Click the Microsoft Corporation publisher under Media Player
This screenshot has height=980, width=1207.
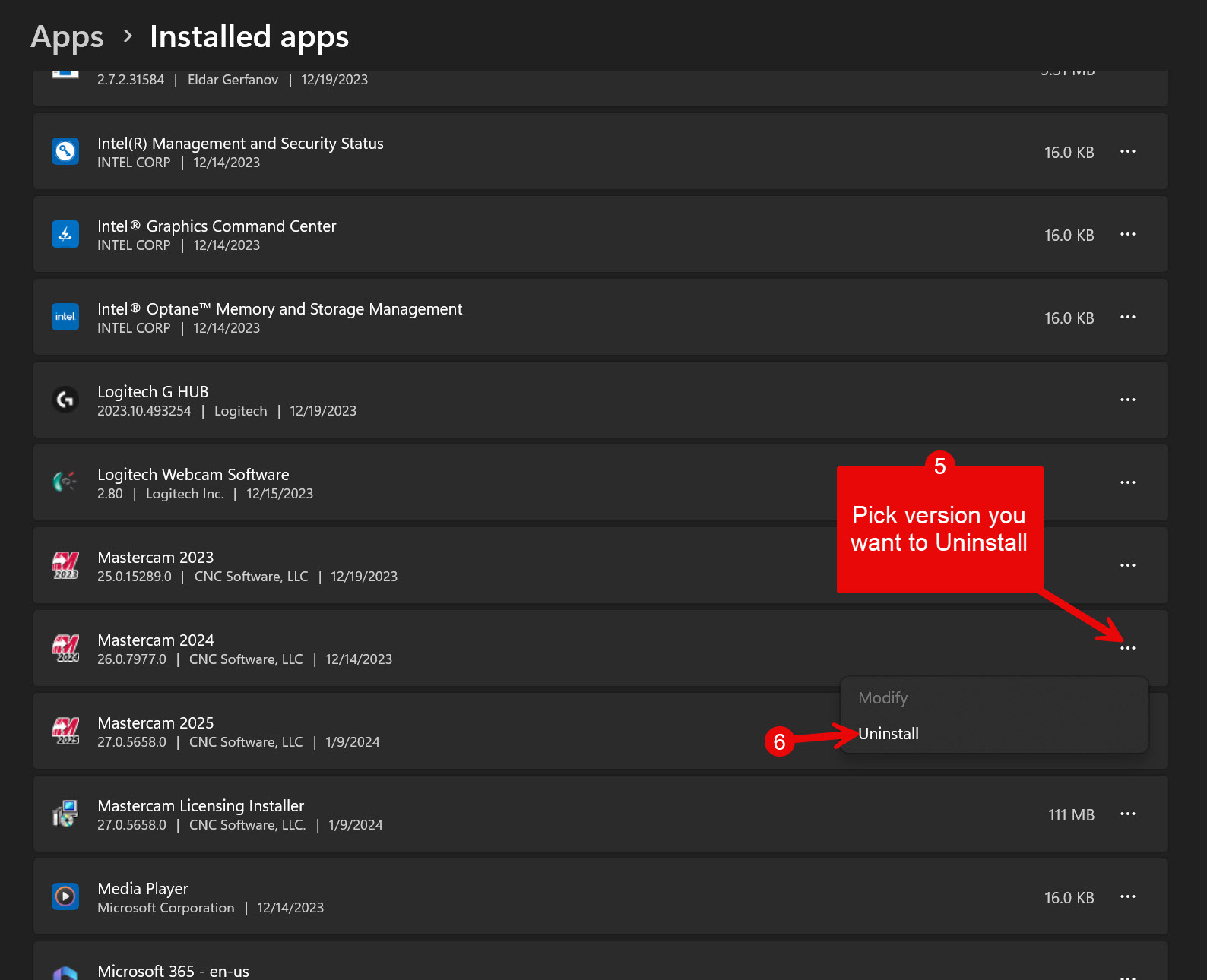[x=166, y=908]
